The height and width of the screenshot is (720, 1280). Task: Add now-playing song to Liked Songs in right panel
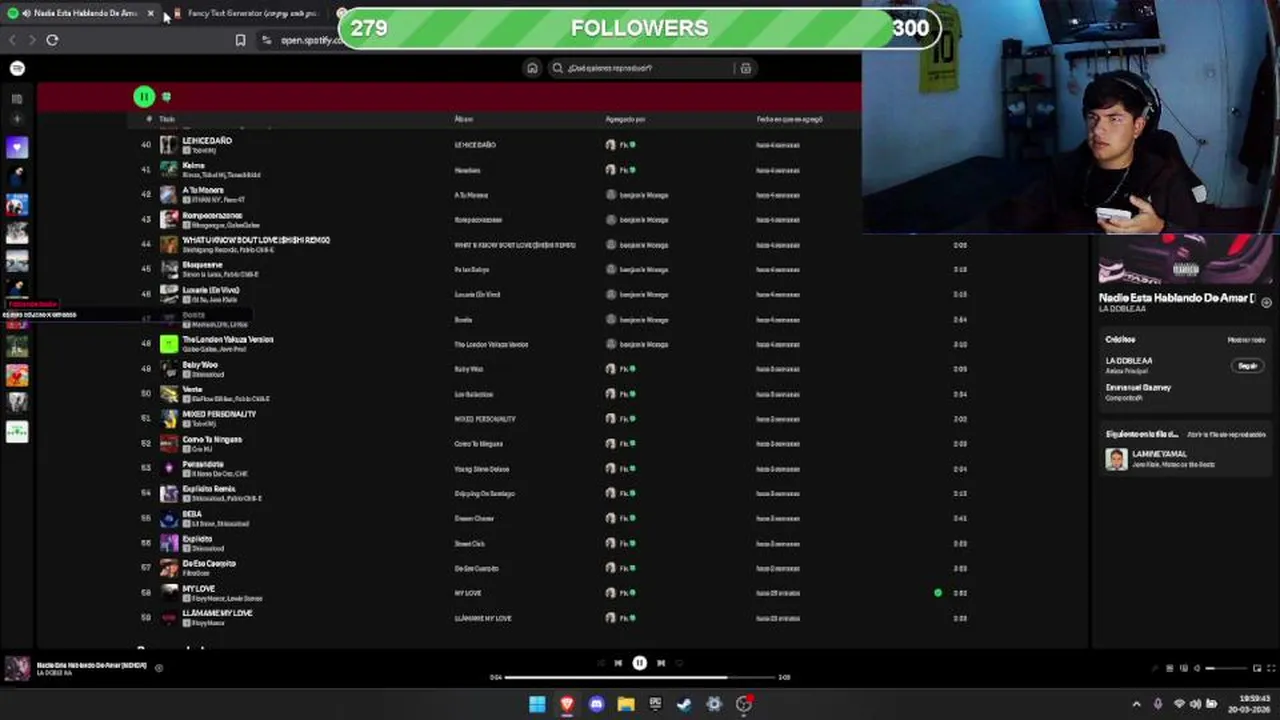tap(1266, 302)
